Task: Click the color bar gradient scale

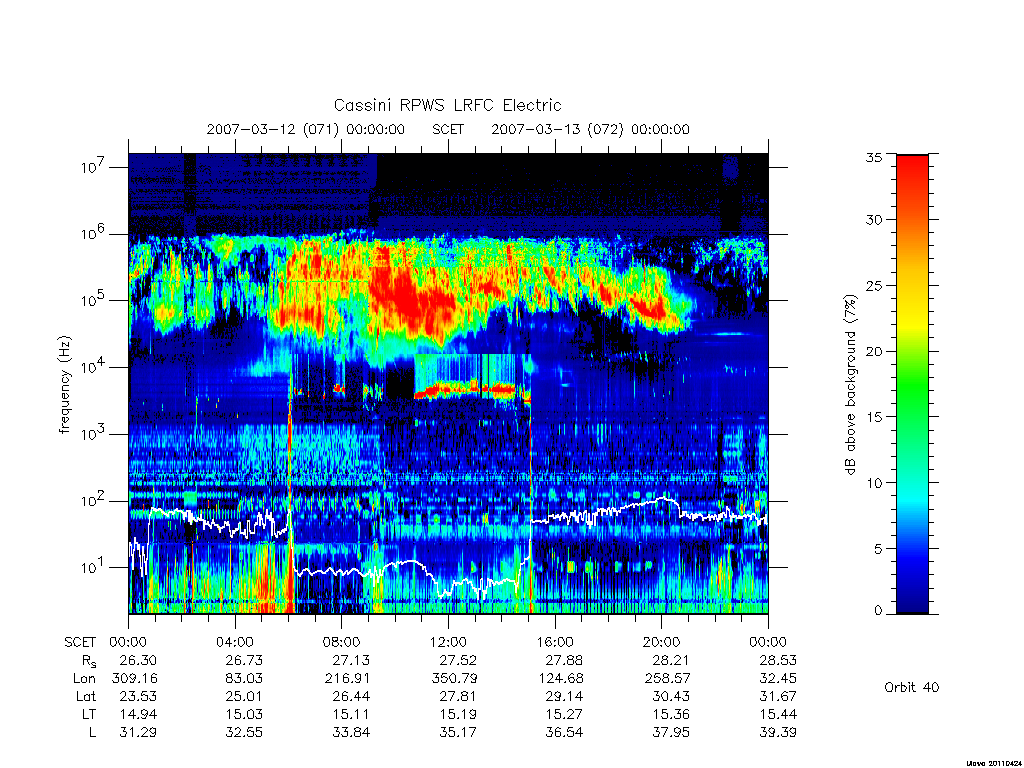Action: click(912, 384)
